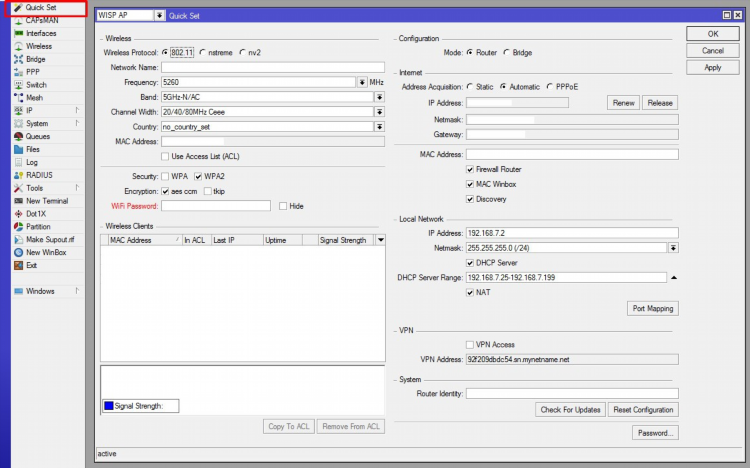Click the New Terminal icon
This screenshot has height=468, width=750.
click(18, 201)
